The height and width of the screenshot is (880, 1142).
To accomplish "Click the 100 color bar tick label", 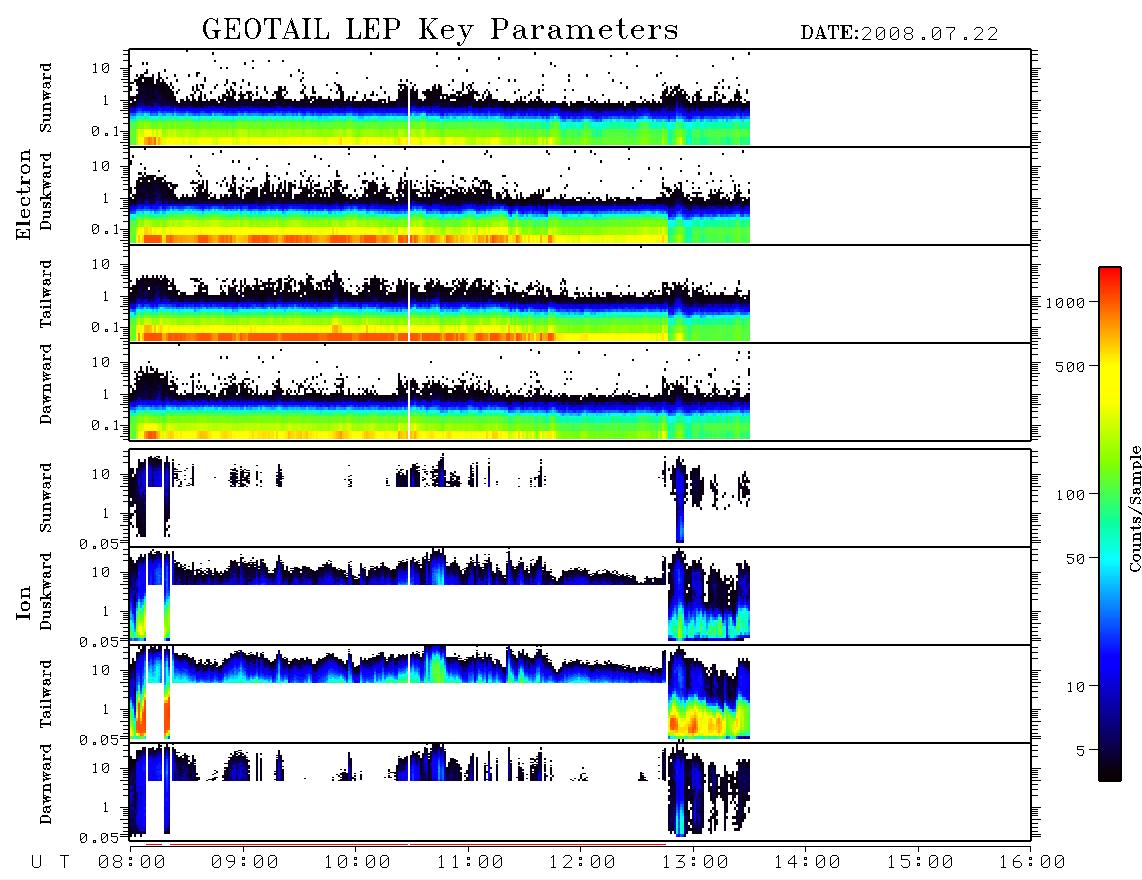I will pyautogui.click(x=1071, y=495).
